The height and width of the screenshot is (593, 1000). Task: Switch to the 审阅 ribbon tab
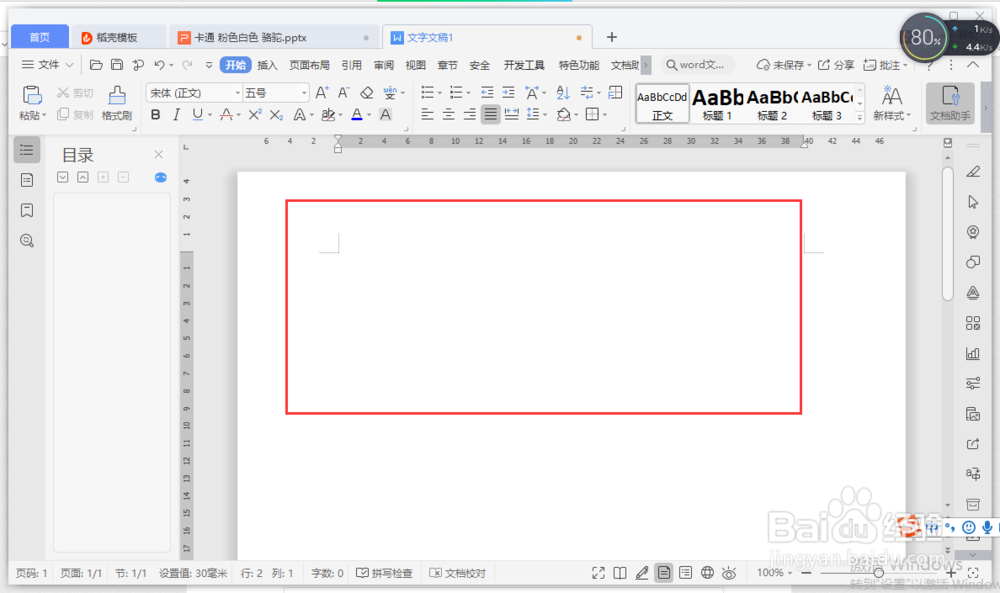coord(383,65)
